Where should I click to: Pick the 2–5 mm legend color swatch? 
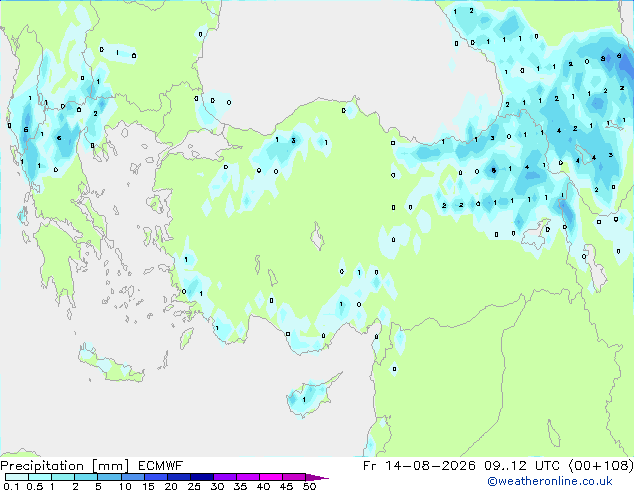[x=86, y=477]
